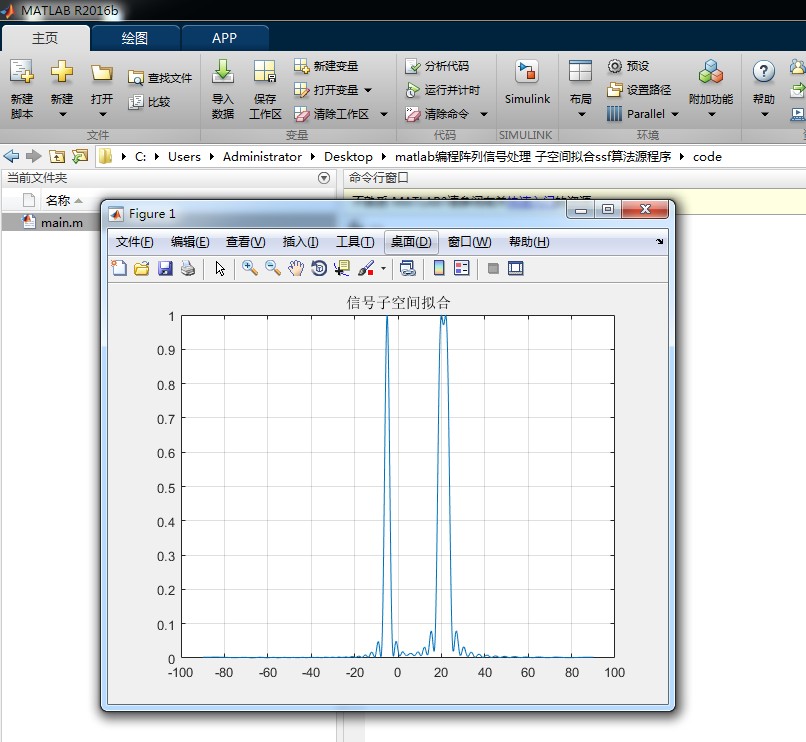806x742 pixels.
Task: Insert Colorbar in the figure
Action: click(439, 268)
